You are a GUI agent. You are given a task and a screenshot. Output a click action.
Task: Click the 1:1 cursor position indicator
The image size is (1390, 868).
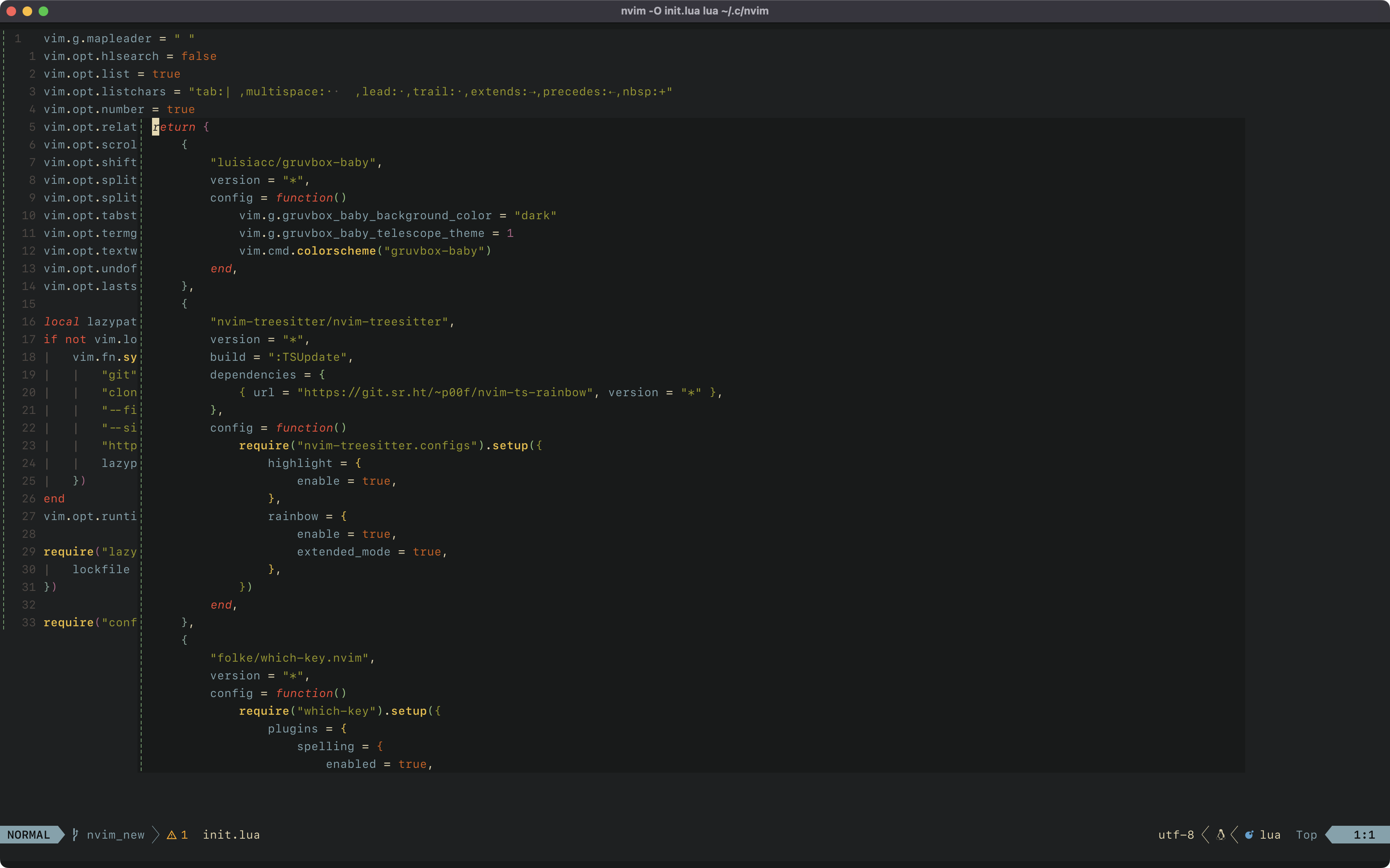click(x=1363, y=835)
